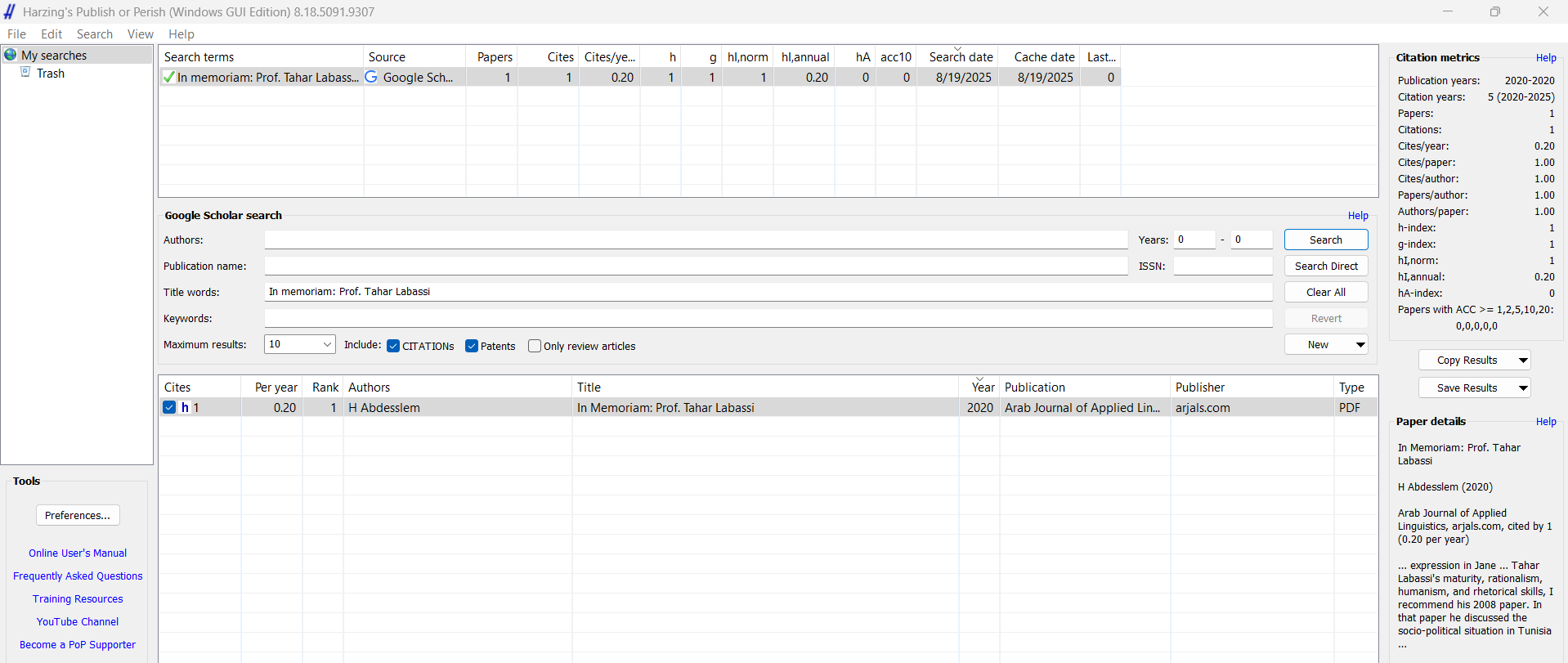Sort results by Per year column header
The height and width of the screenshot is (663, 1568).
tap(271, 387)
